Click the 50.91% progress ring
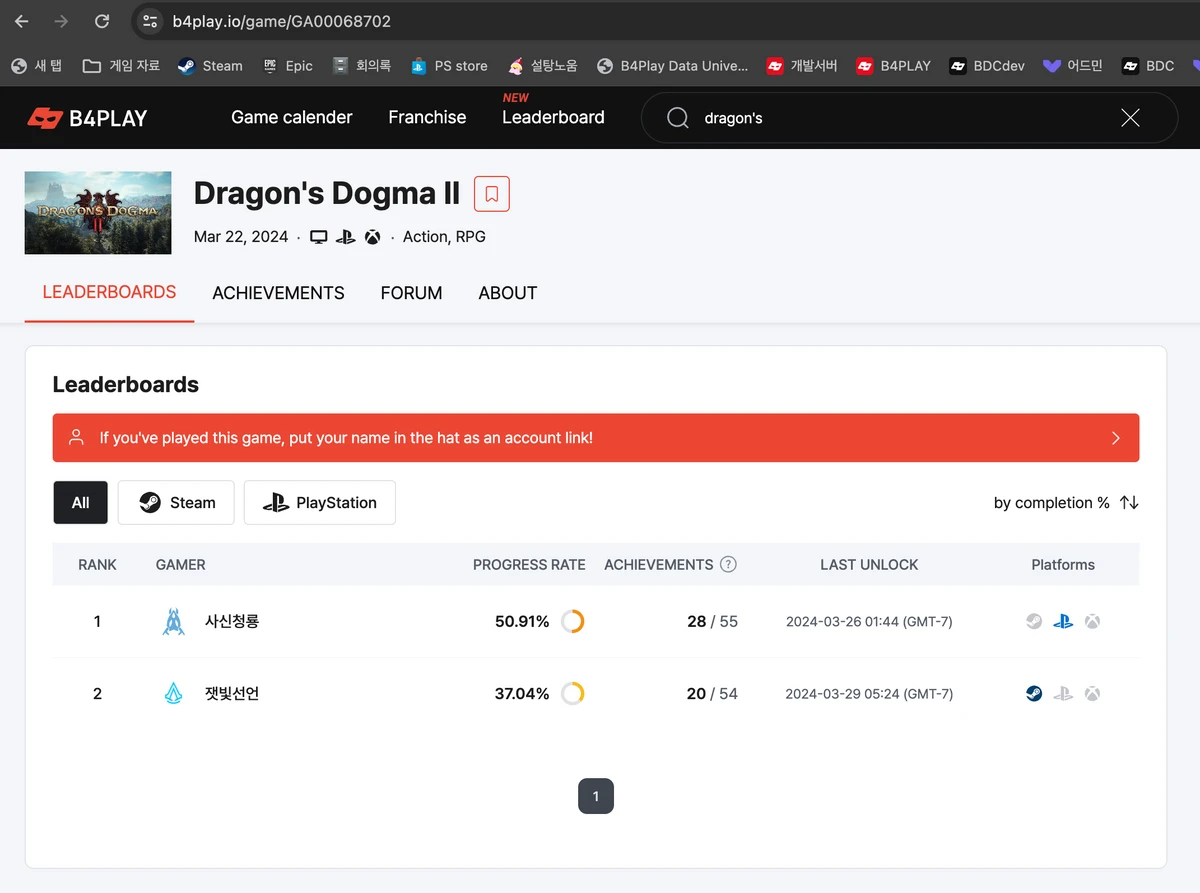This screenshot has width=1200, height=893. [x=573, y=621]
